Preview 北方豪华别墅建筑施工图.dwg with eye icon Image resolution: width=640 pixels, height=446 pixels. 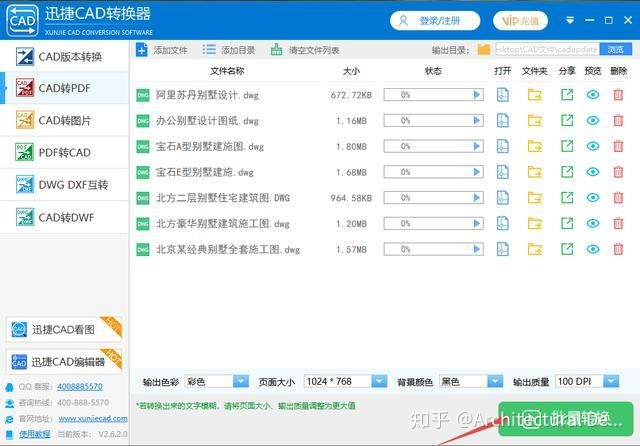[593, 224]
